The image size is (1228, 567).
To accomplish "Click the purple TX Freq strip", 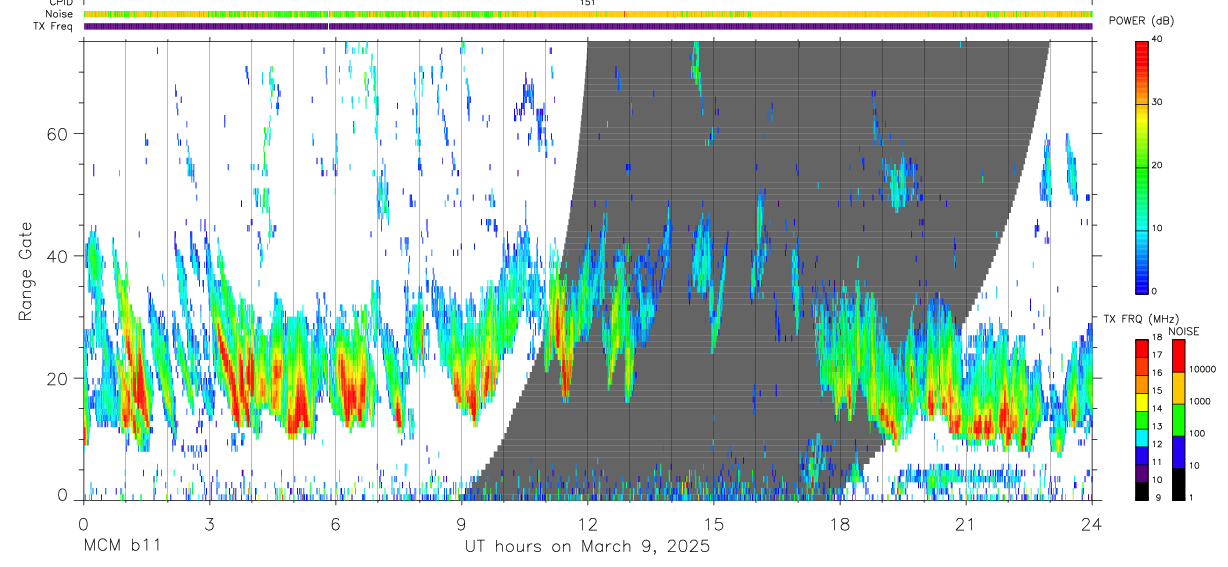I will tap(588, 27).
